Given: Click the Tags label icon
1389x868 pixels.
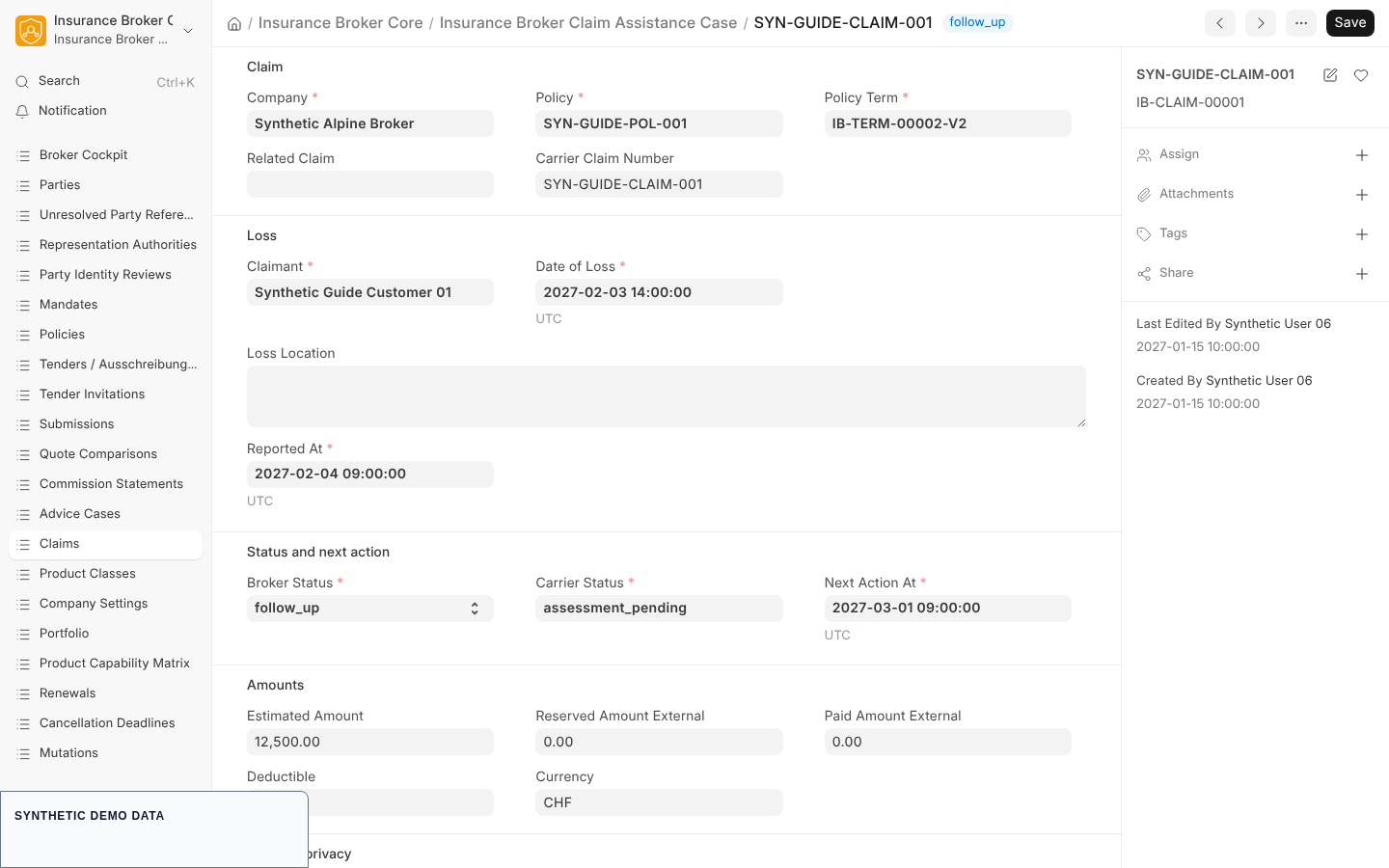Looking at the screenshot, I should (1144, 234).
